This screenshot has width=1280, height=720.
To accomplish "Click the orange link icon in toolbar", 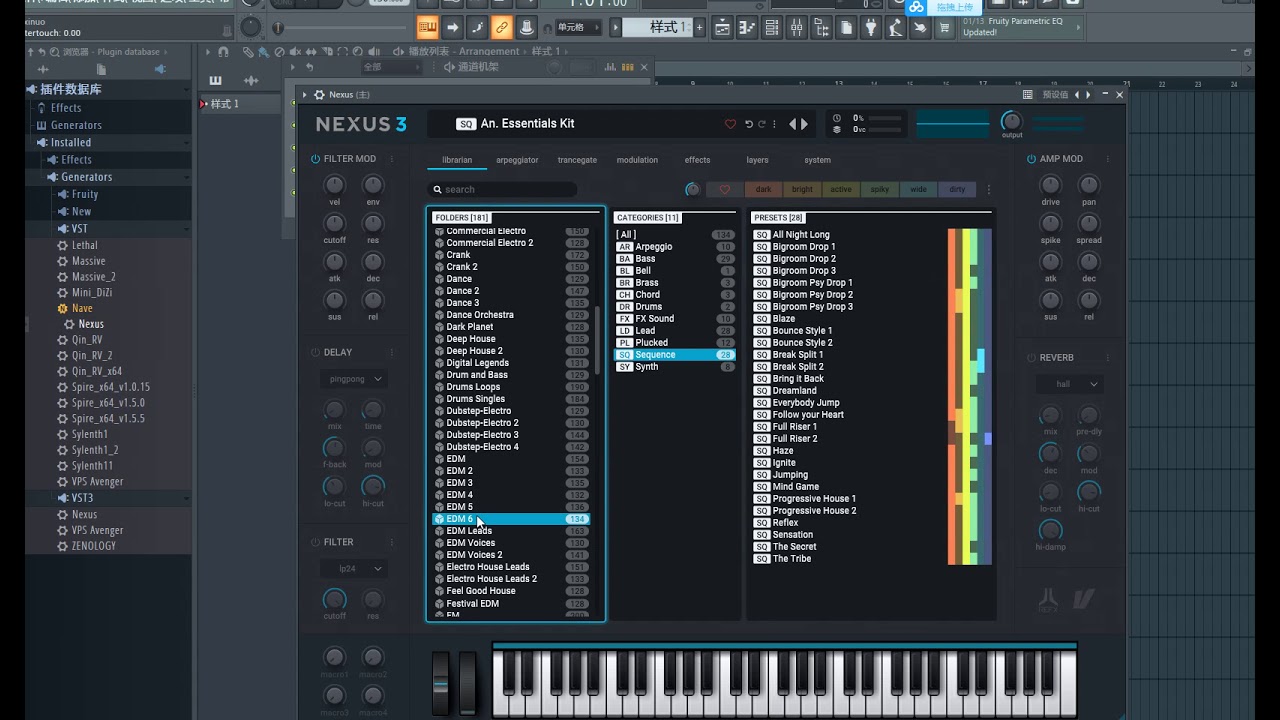I will 502,28.
